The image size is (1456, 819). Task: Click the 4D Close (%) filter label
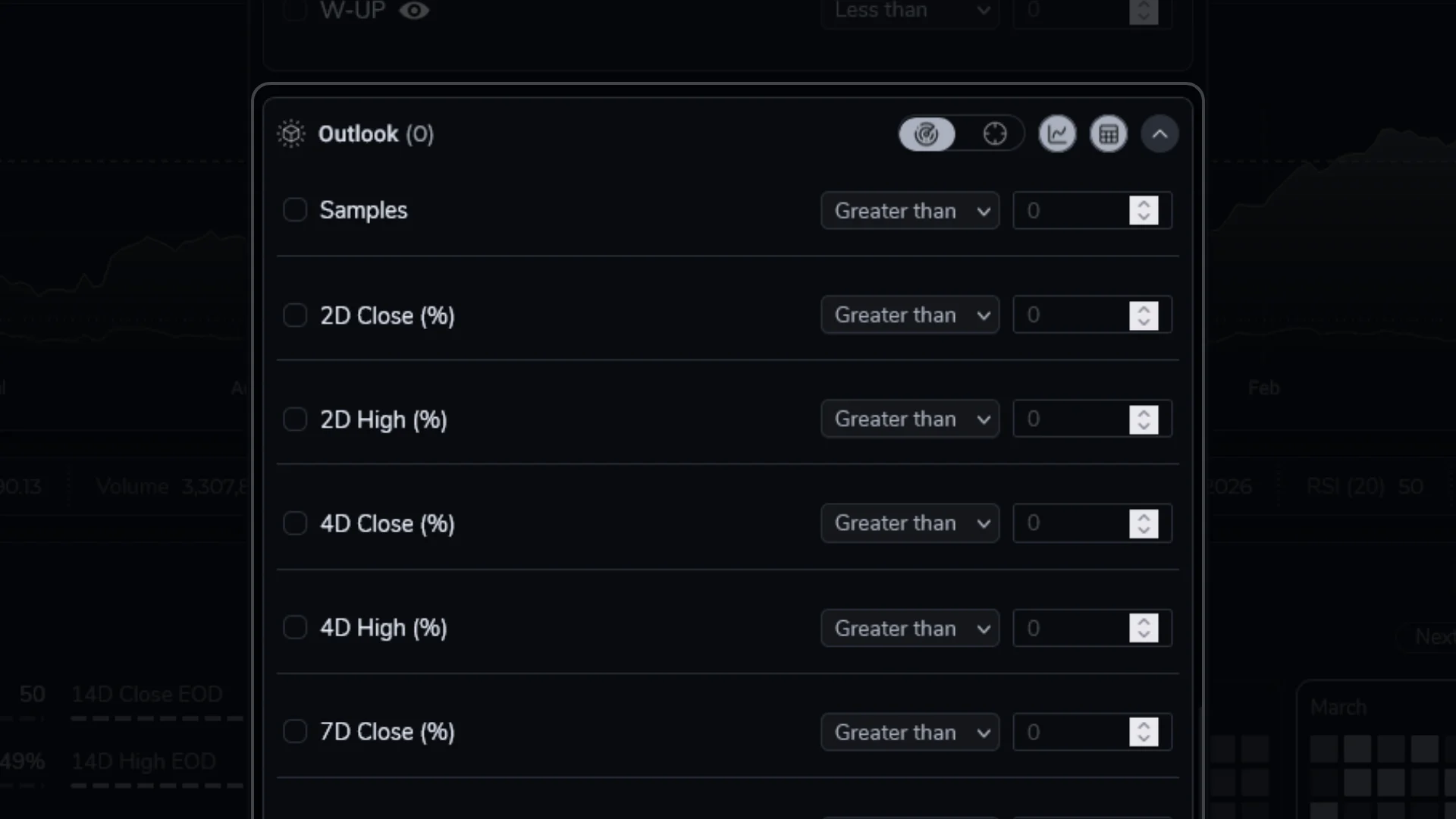(387, 524)
